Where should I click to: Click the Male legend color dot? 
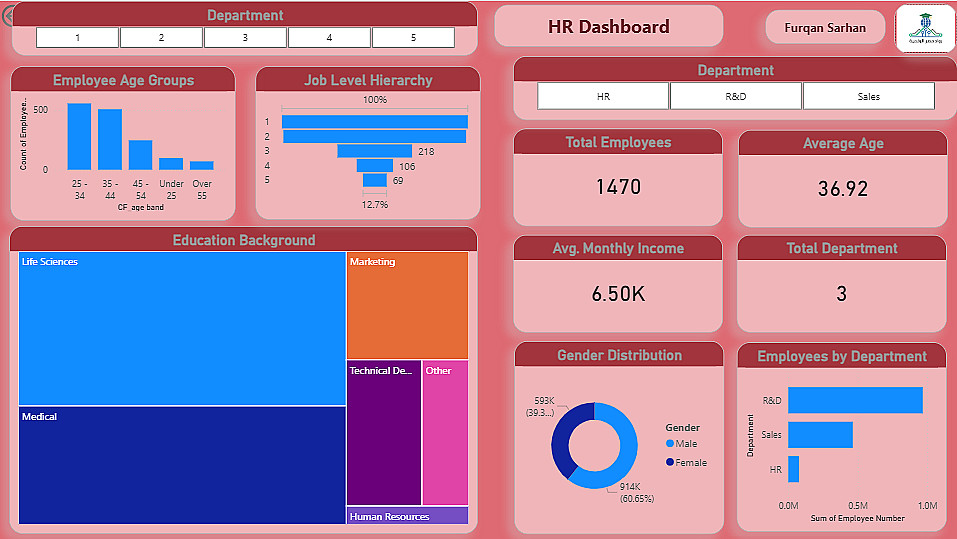point(670,444)
